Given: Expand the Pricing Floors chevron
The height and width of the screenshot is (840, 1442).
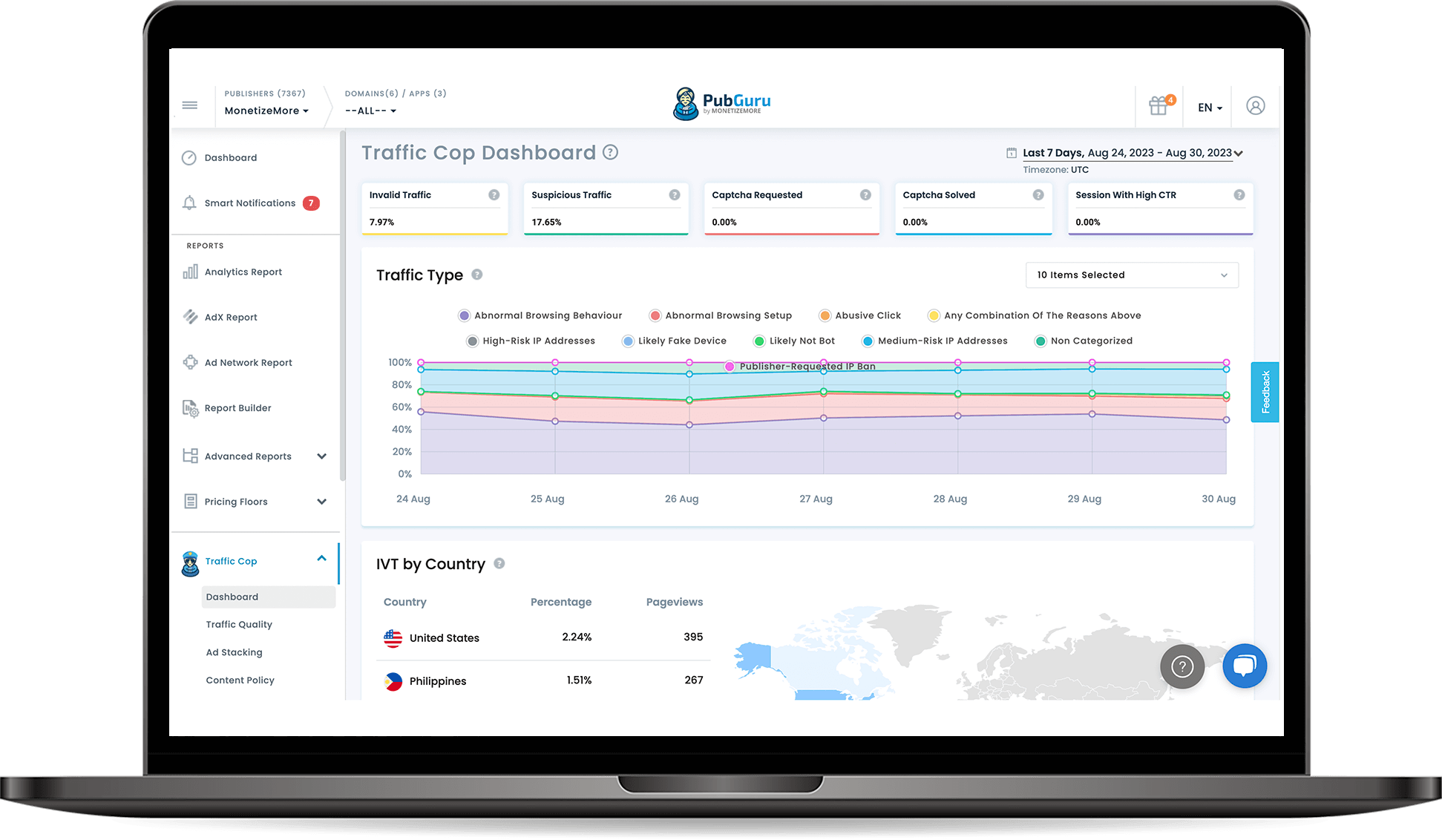Looking at the screenshot, I should pyautogui.click(x=321, y=502).
